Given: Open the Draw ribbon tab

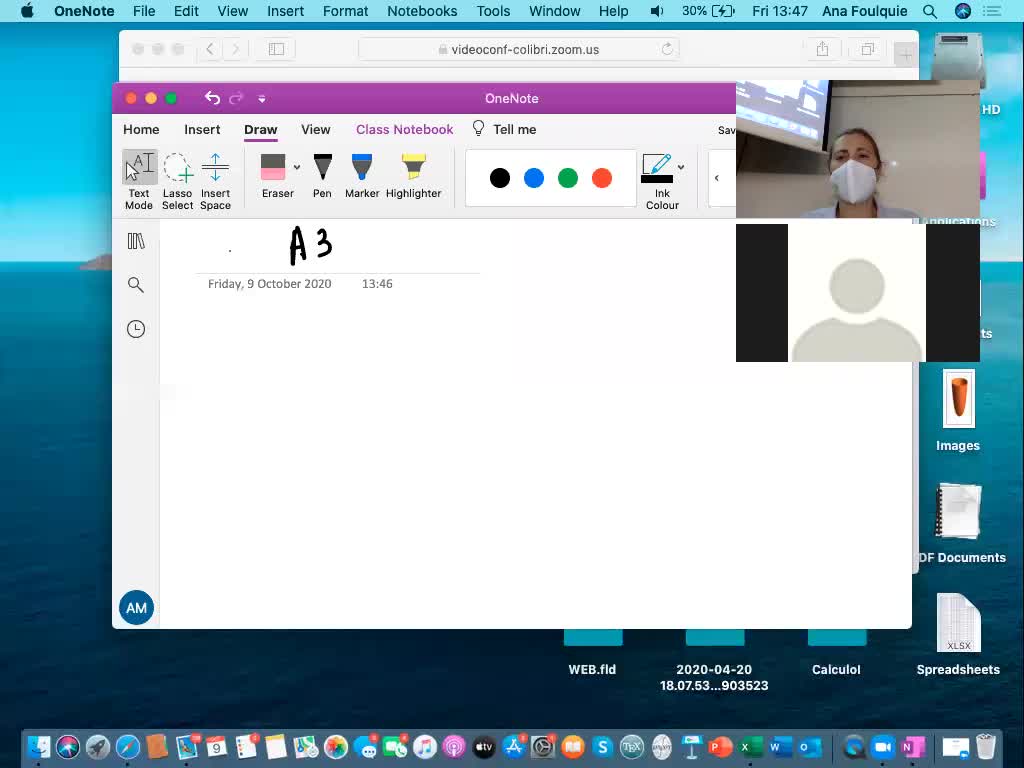Looking at the screenshot, I should pyautogui.click(x=261, y=129).
